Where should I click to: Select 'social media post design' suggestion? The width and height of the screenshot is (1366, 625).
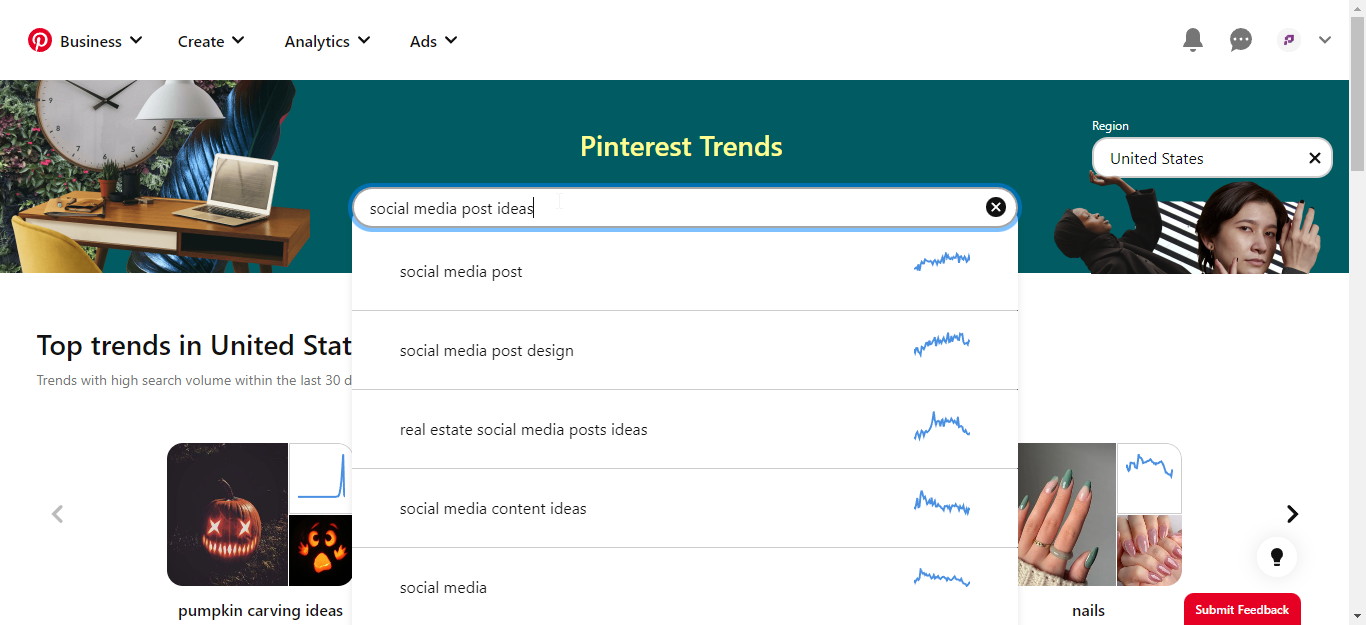click(487, 351)
